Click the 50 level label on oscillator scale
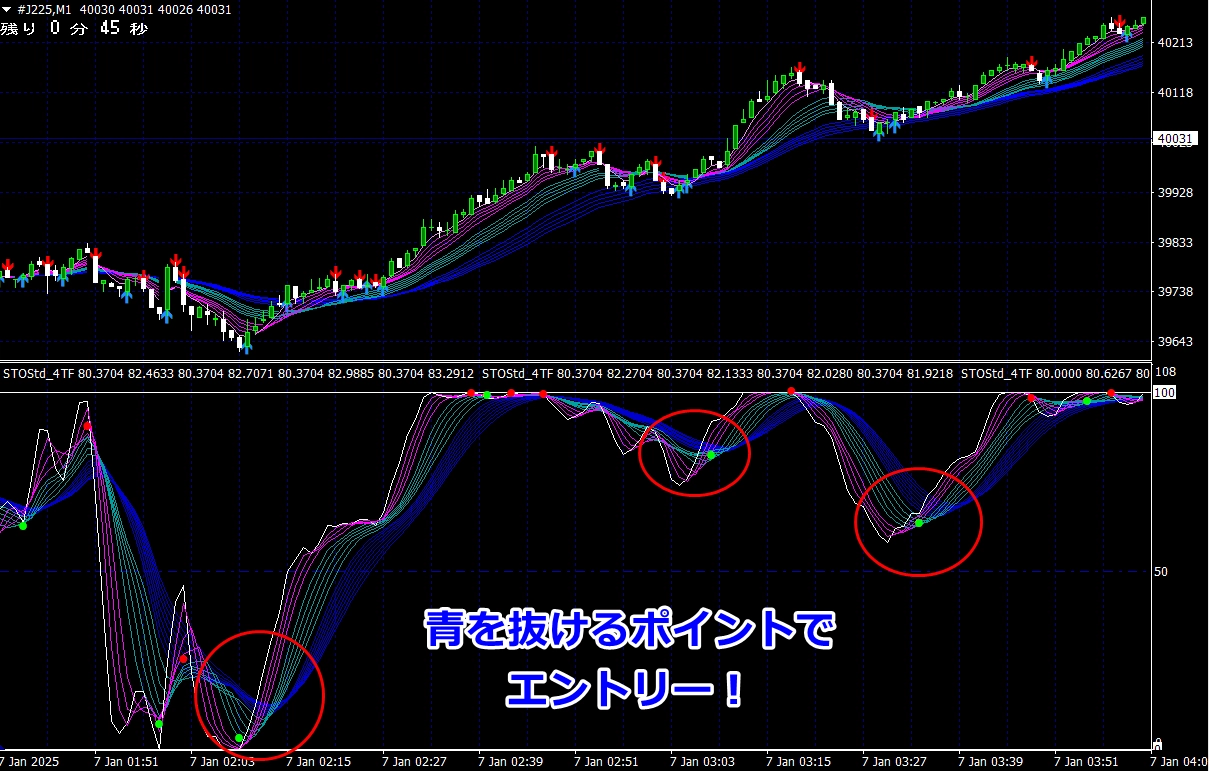 pos(1160,572)
